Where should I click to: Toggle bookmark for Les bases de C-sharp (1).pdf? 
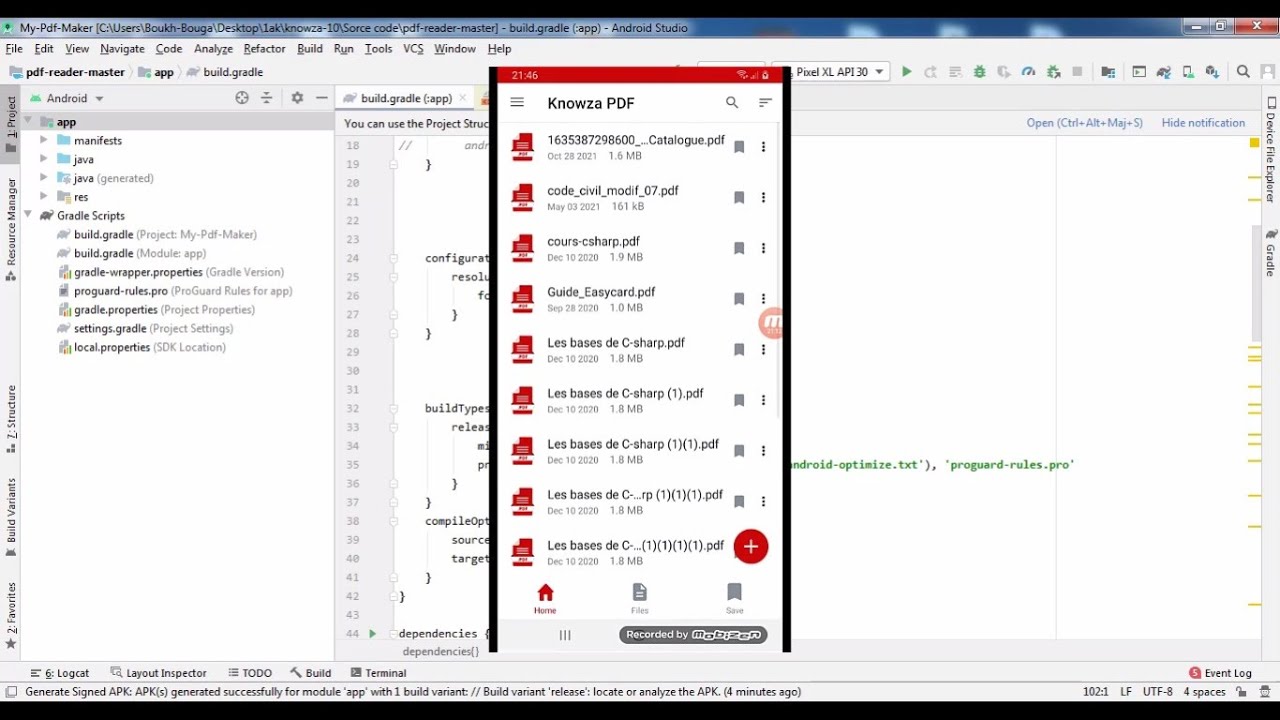[x=739, y=400]
